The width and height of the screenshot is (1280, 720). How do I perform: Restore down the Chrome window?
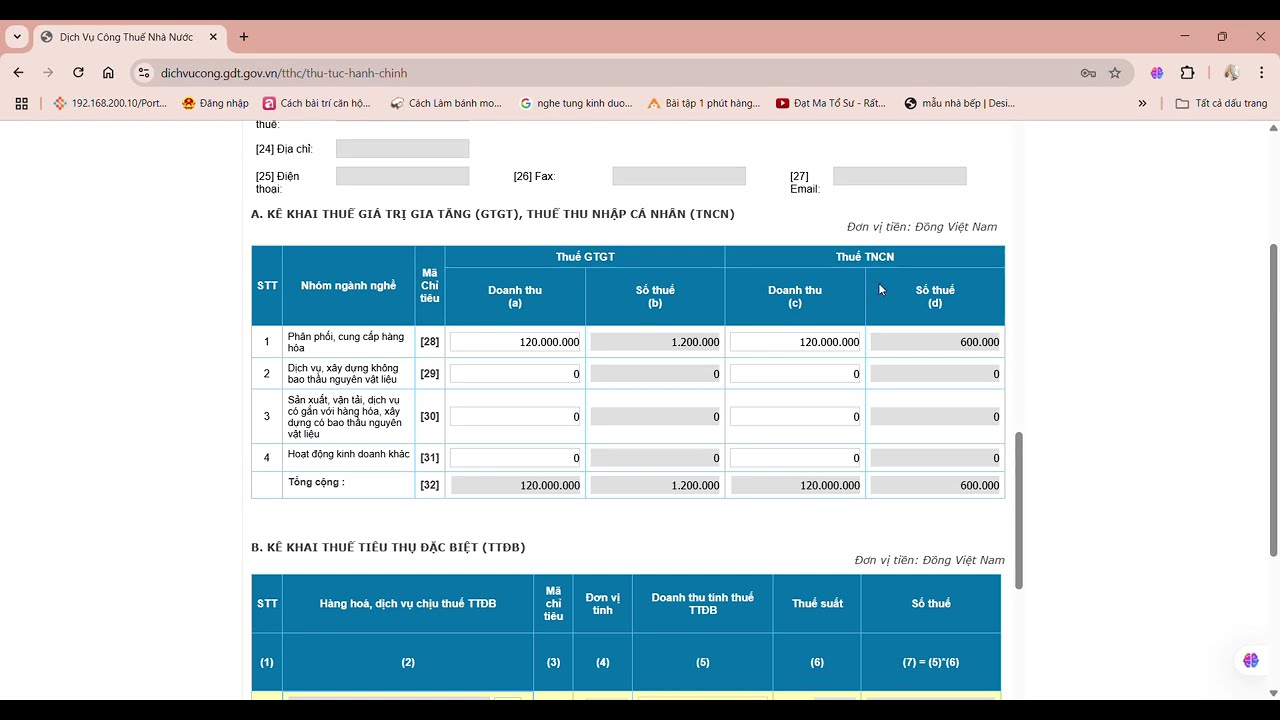point(1222,37)
